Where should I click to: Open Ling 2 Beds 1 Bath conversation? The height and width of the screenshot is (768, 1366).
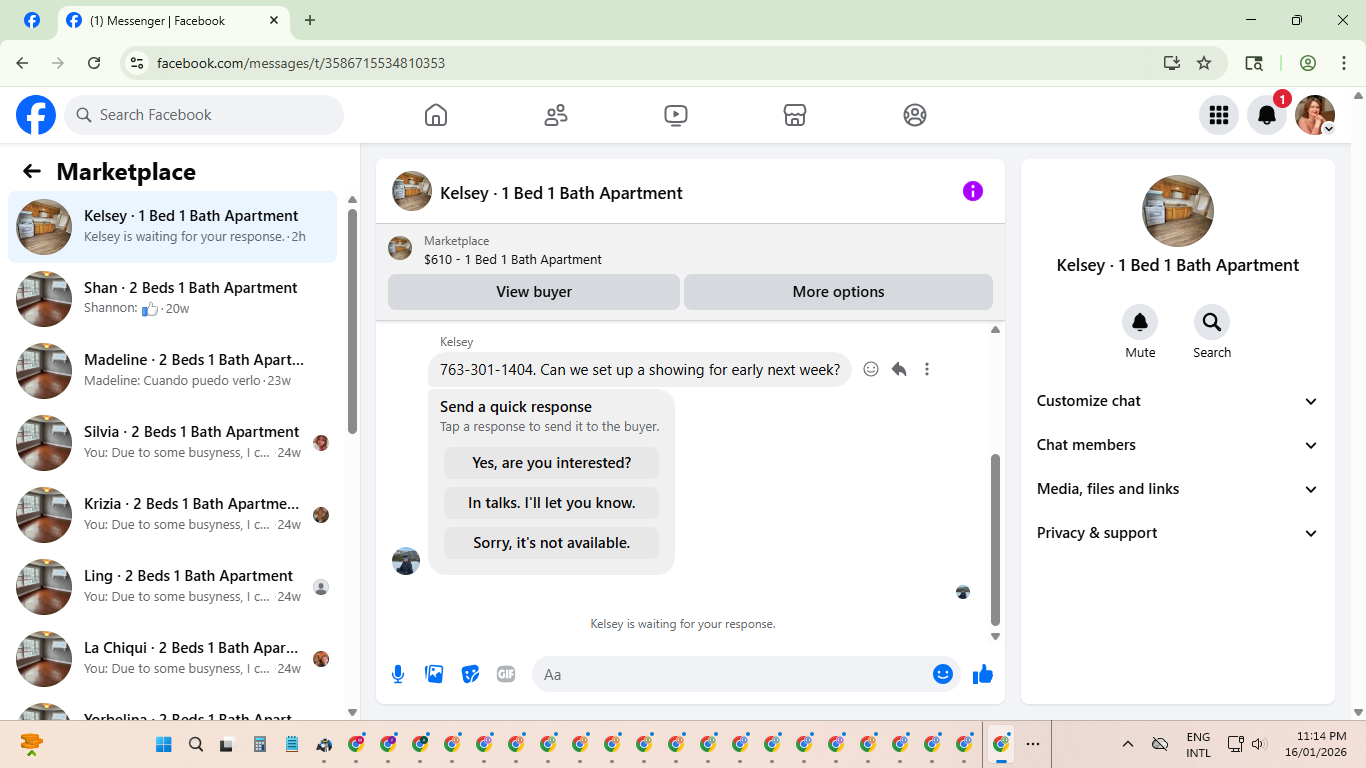173,587
